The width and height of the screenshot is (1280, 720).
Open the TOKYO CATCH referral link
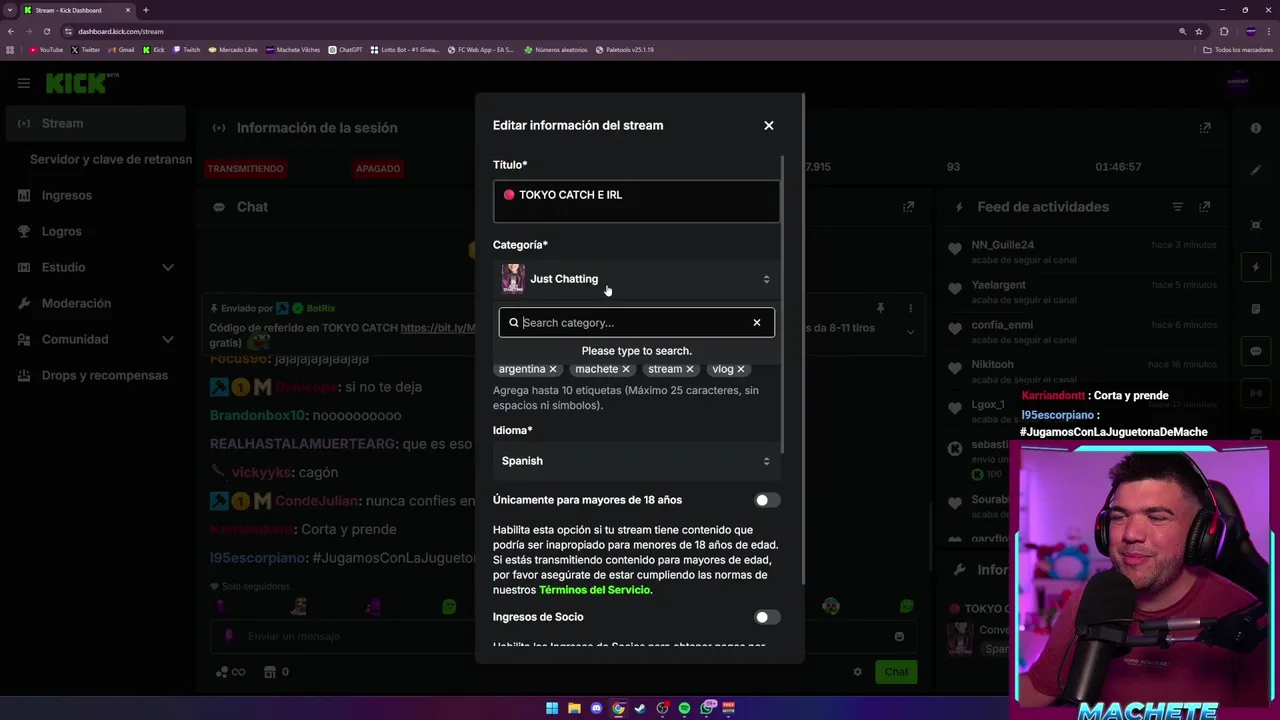pos(439,328)
